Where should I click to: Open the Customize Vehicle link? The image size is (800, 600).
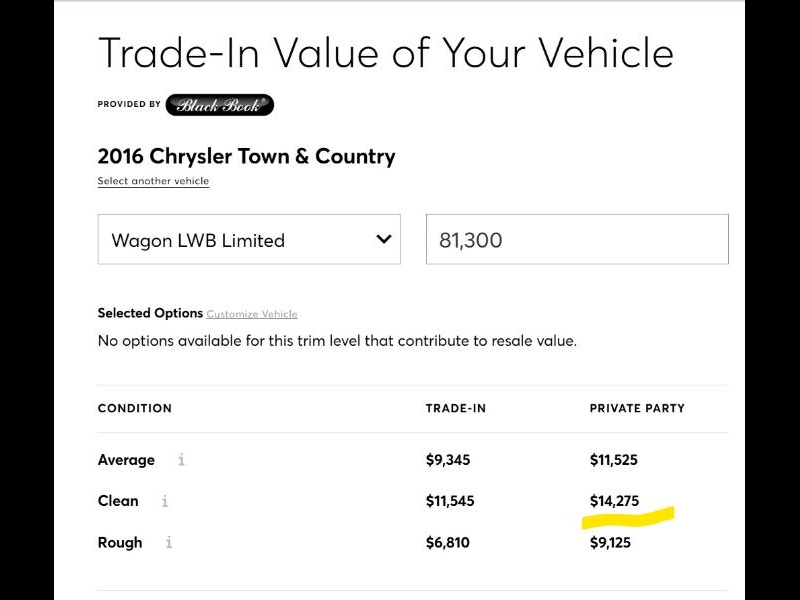[x=252, y=314]
